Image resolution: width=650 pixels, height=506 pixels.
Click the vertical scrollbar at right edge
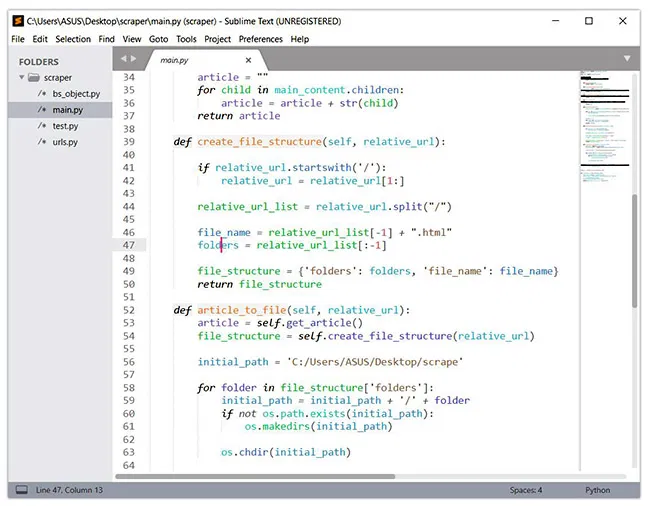[x=634, y=250]
